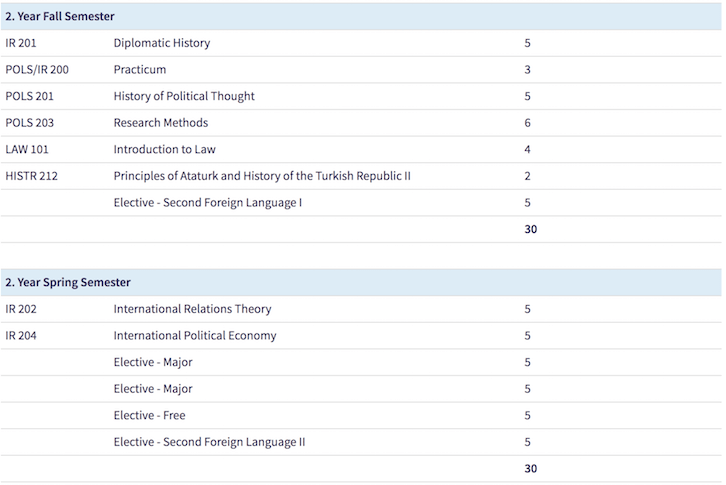Screen dimensions: 726x485
Task: Select History of Political Thought course
Action: click(184, 97)
